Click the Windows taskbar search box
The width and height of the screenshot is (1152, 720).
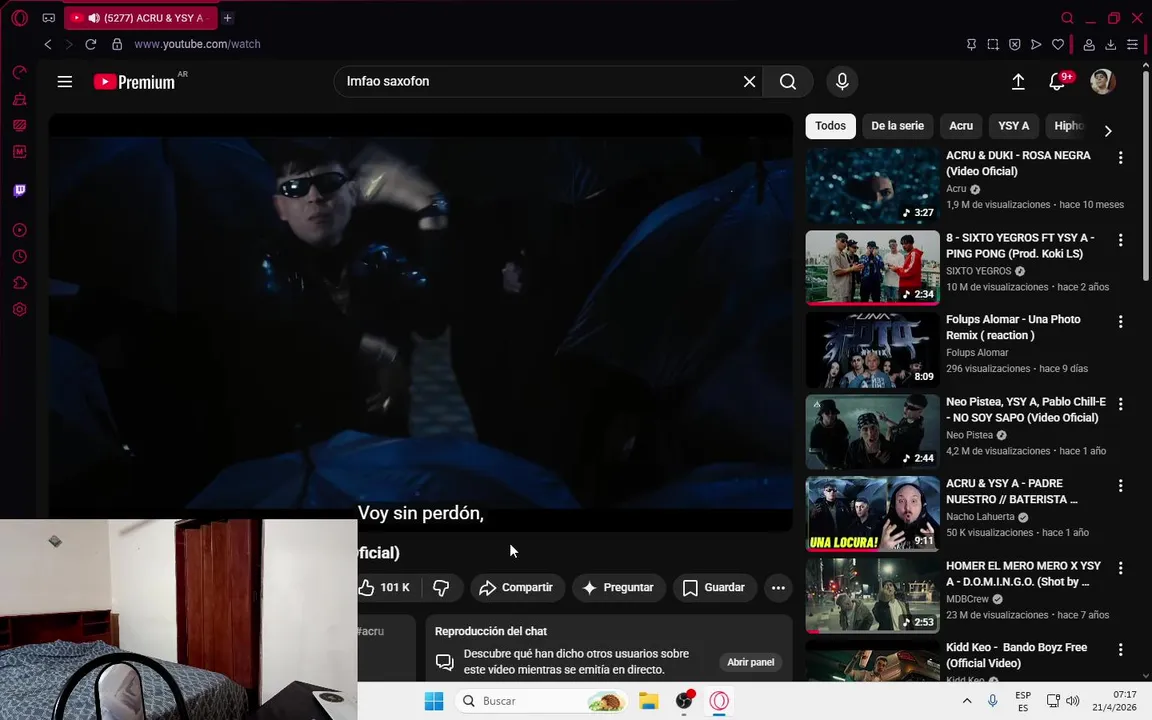pos(542,701)
